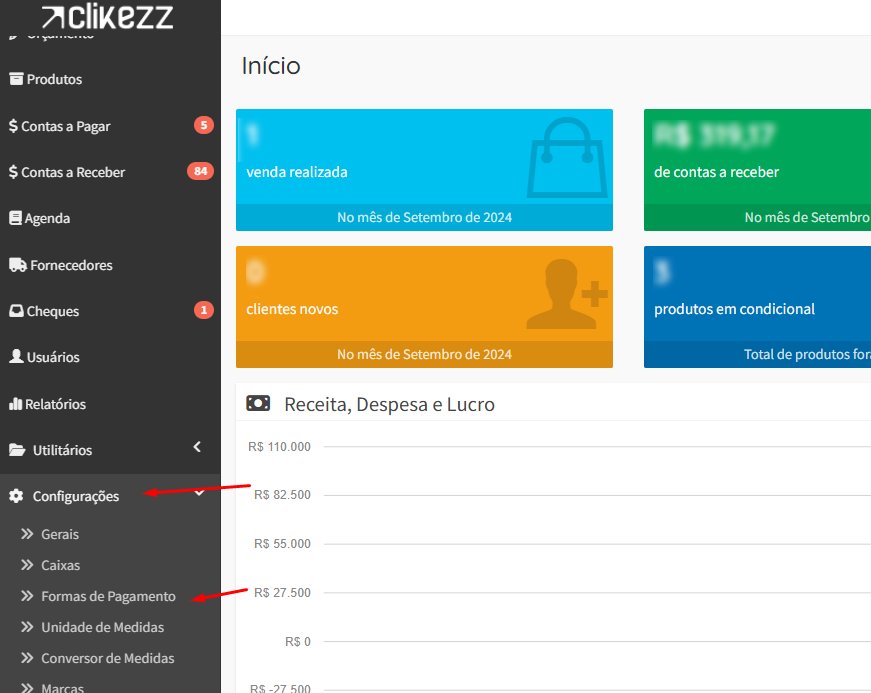This screenshot has height=693, width=871.
Task: Select Caixas under Configurações
Action: [x=60, y=566]
